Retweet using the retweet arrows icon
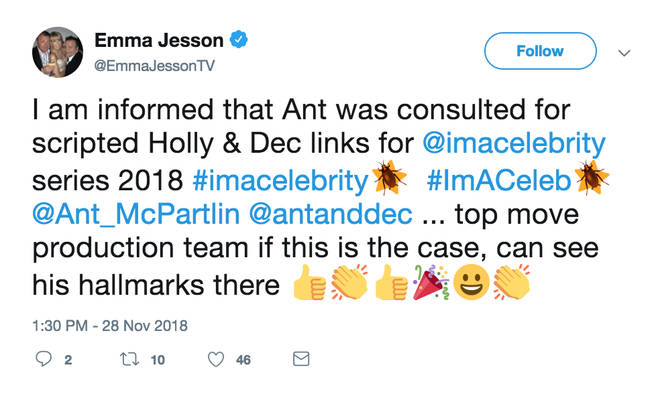This screenshot has height=398, width=660. click(129, 359)
